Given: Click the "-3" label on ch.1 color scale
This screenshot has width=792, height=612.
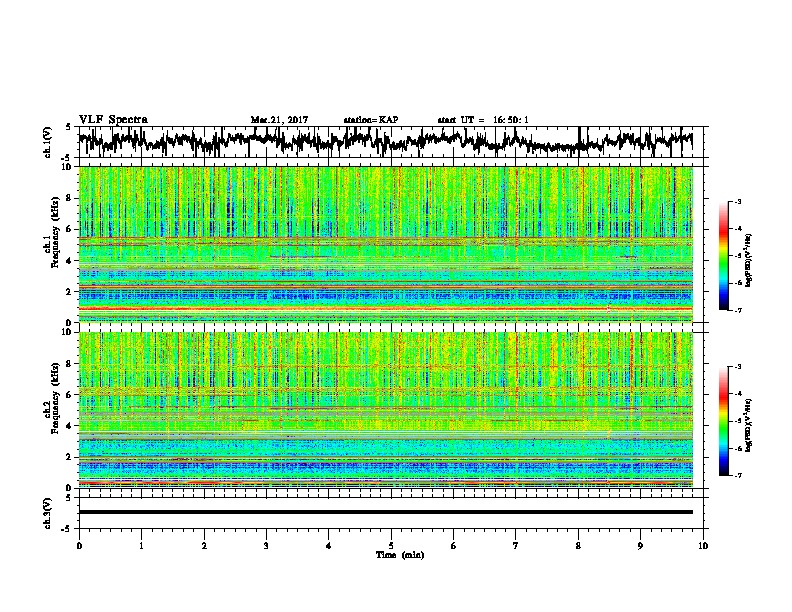Looking at the screenshot, I should (738, 202).
